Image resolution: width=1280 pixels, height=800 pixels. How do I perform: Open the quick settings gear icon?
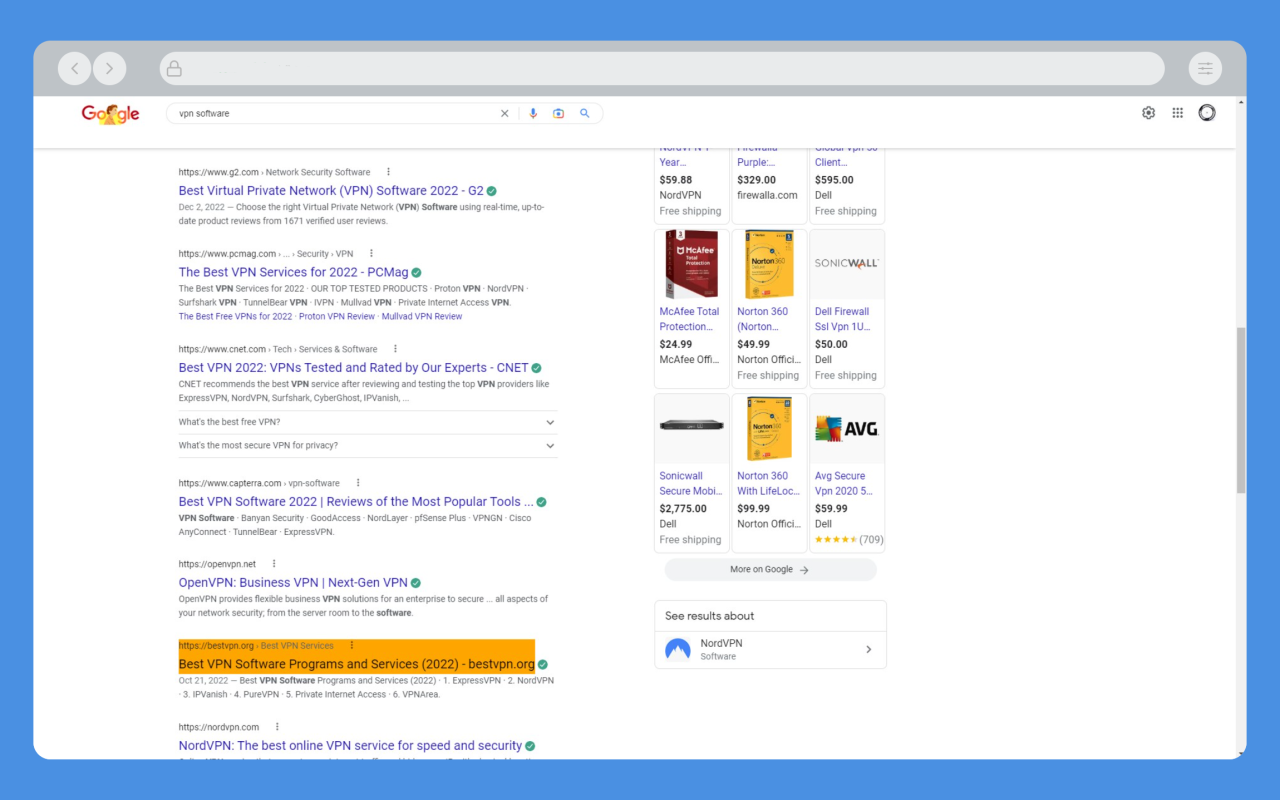(x=1148, y=112)
